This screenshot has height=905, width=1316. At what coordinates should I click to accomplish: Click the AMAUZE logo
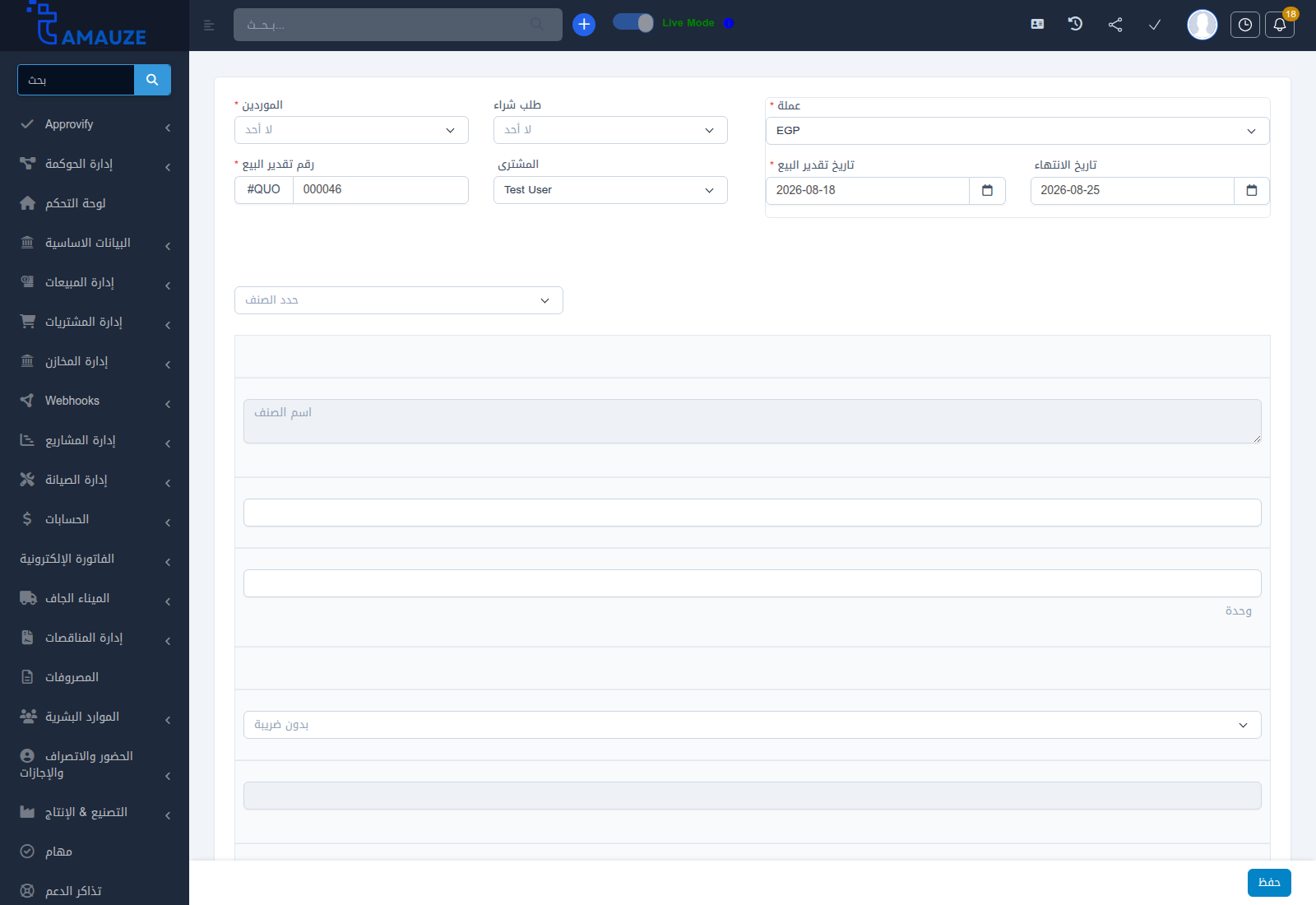(86, 25)
